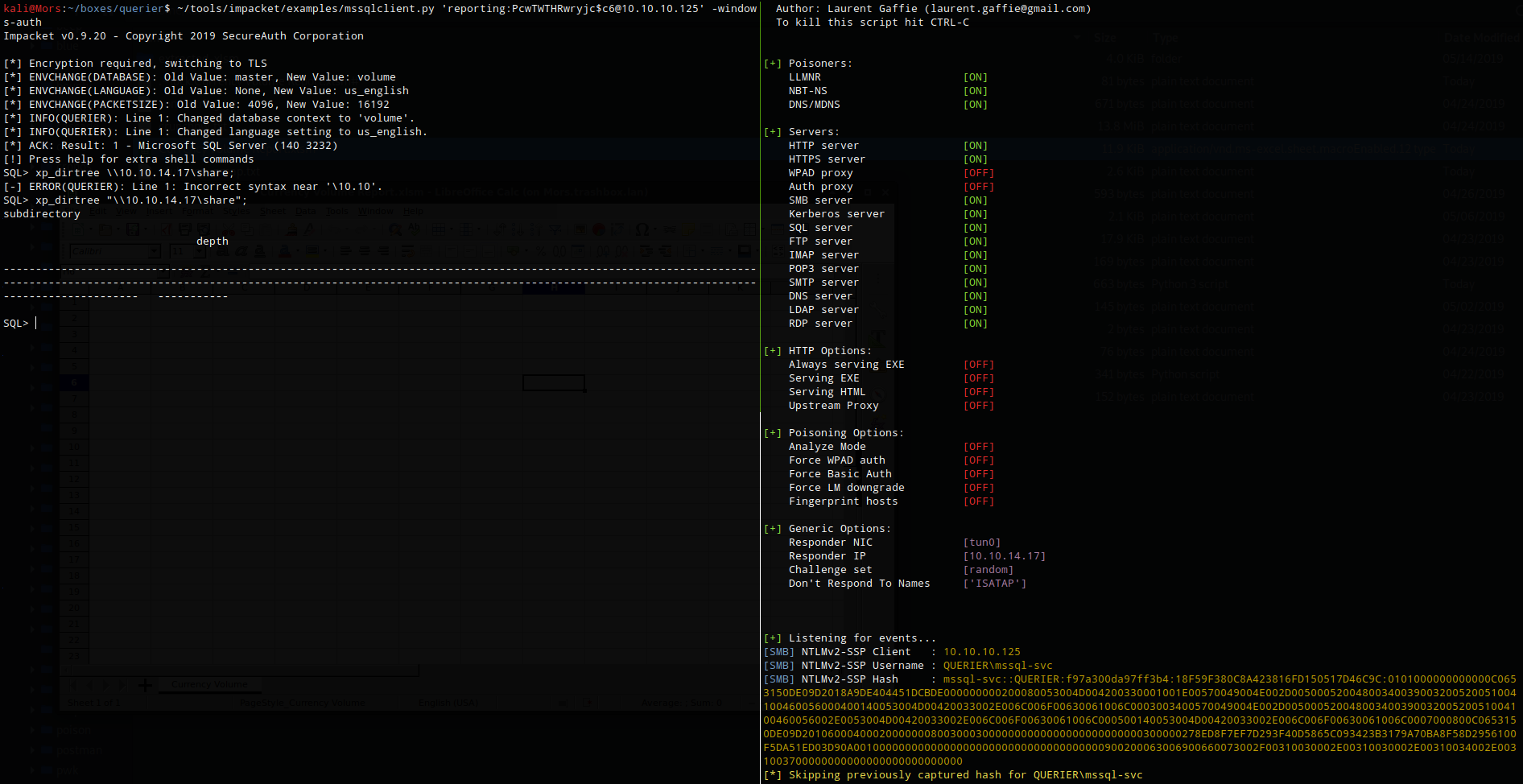
Task: Click the 'Poisoning Options:' section heading
Action: click(x=846, y=433)
